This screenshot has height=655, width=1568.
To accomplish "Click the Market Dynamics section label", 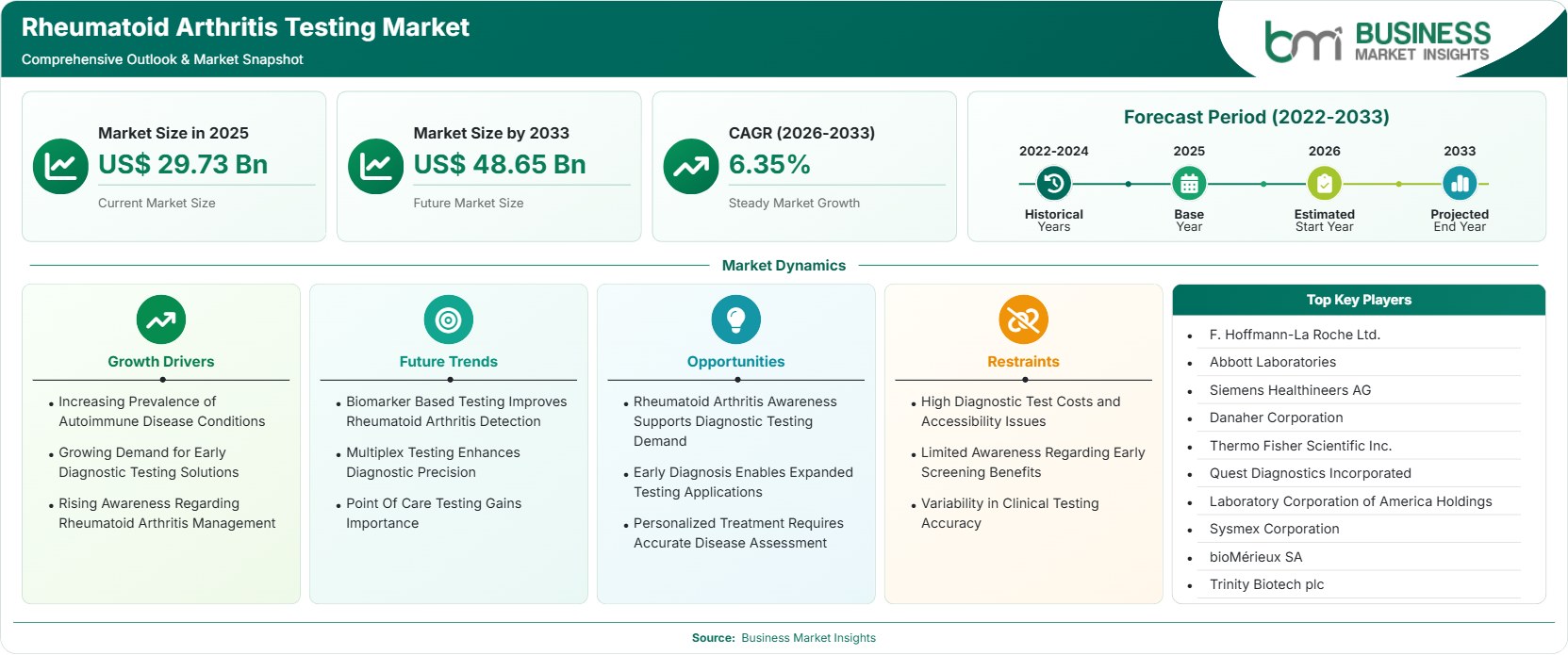I will click(784, 266).
